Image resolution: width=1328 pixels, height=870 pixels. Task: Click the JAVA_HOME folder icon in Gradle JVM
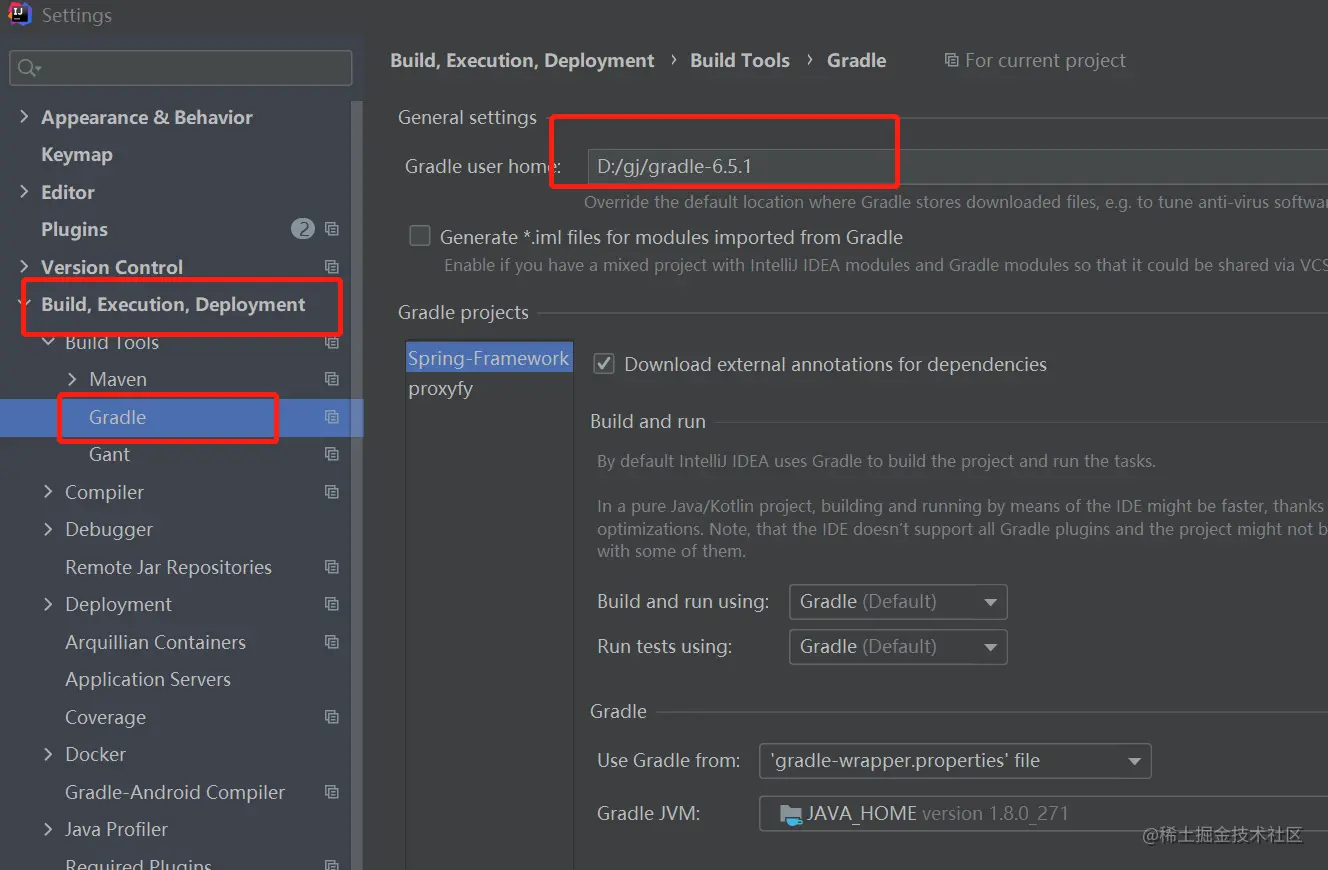pos(791,814)
